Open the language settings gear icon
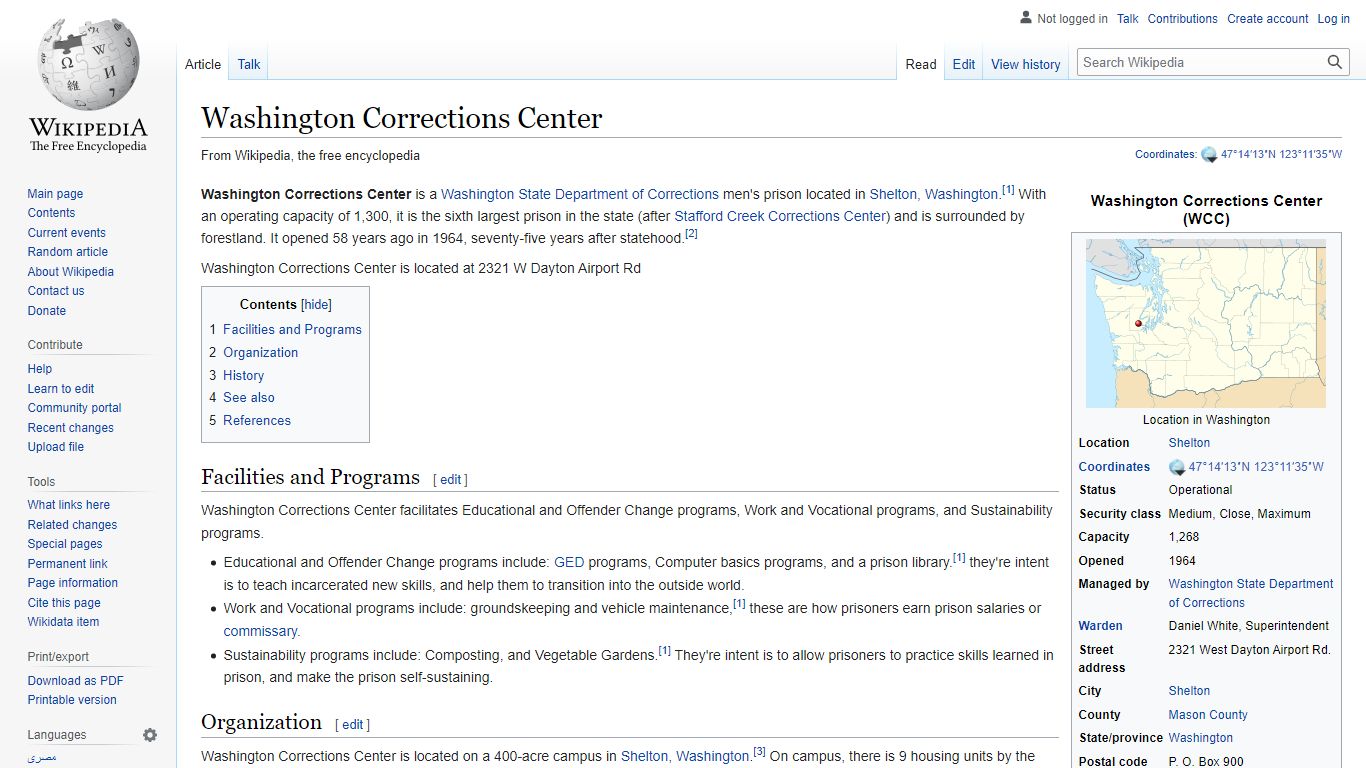Screen dimensions: 1366x768 [150, 735]
